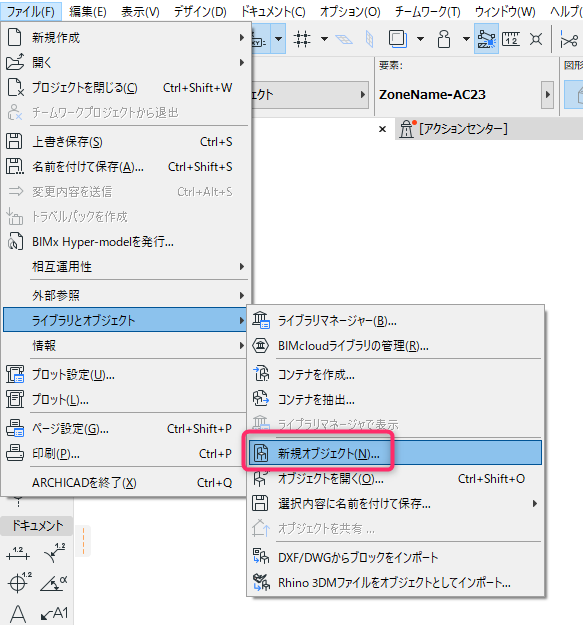The height and width of the screenshot is (625, 583).
Task: Open the grid snap dropdown arrow
Action: (324, 39)
